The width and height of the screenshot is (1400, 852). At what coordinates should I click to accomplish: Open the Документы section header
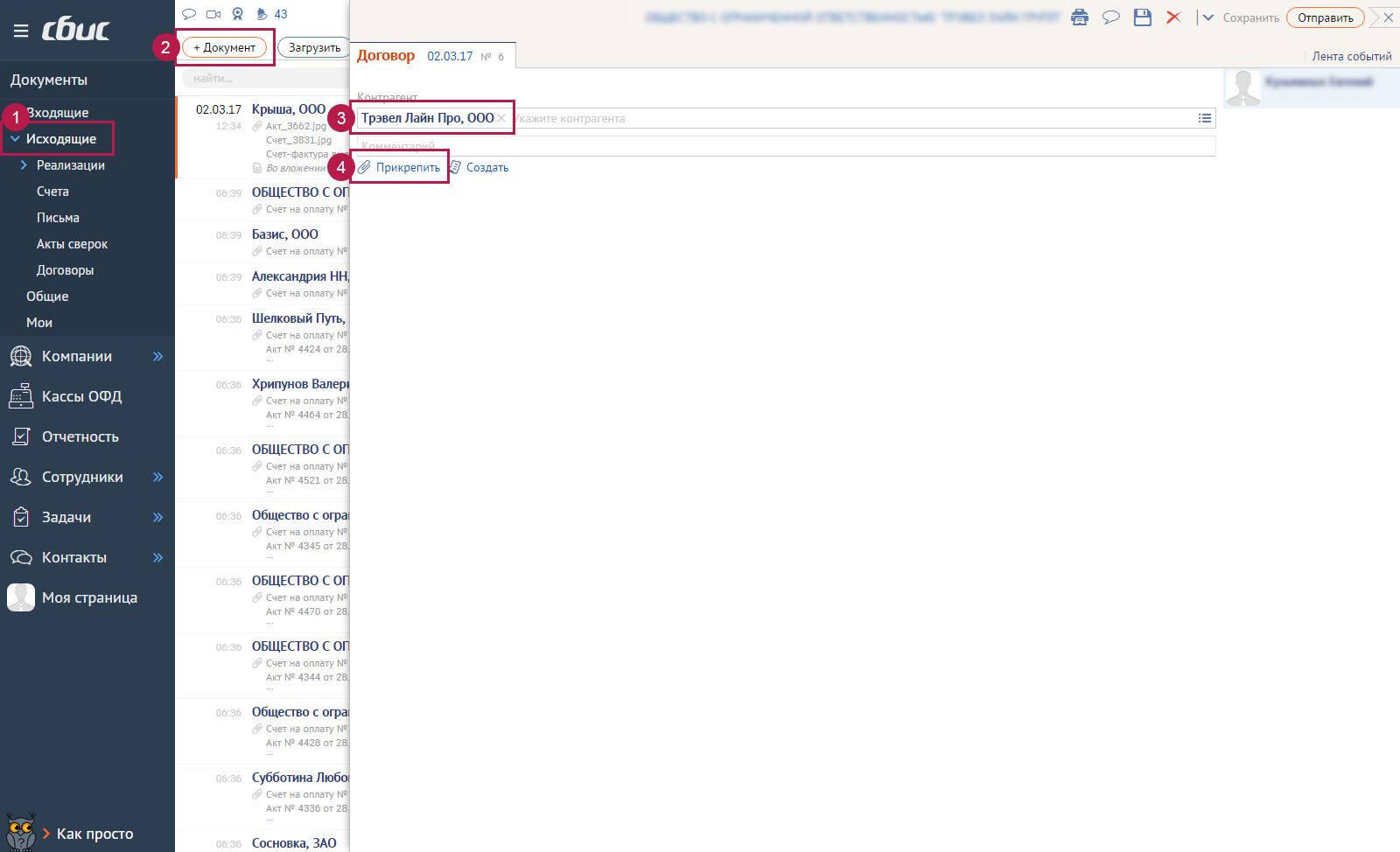(49, 80)
